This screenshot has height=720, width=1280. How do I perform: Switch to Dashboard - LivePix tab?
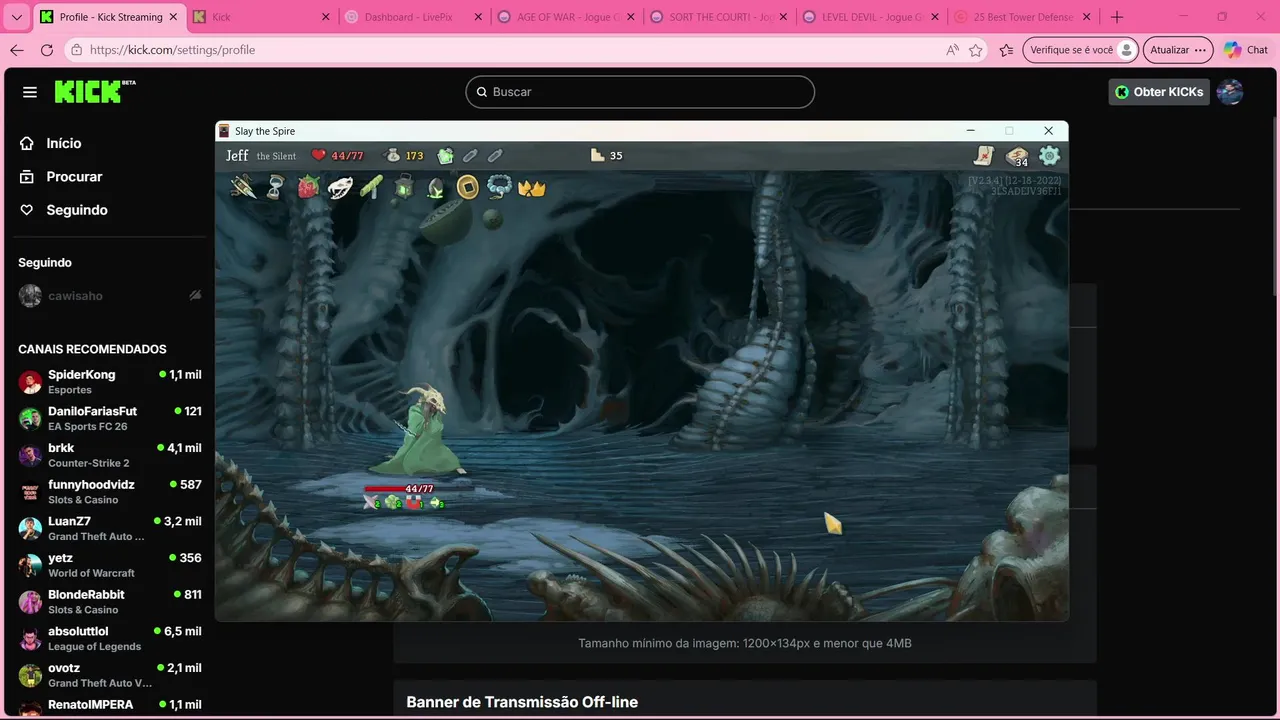(x=412, y=17)
